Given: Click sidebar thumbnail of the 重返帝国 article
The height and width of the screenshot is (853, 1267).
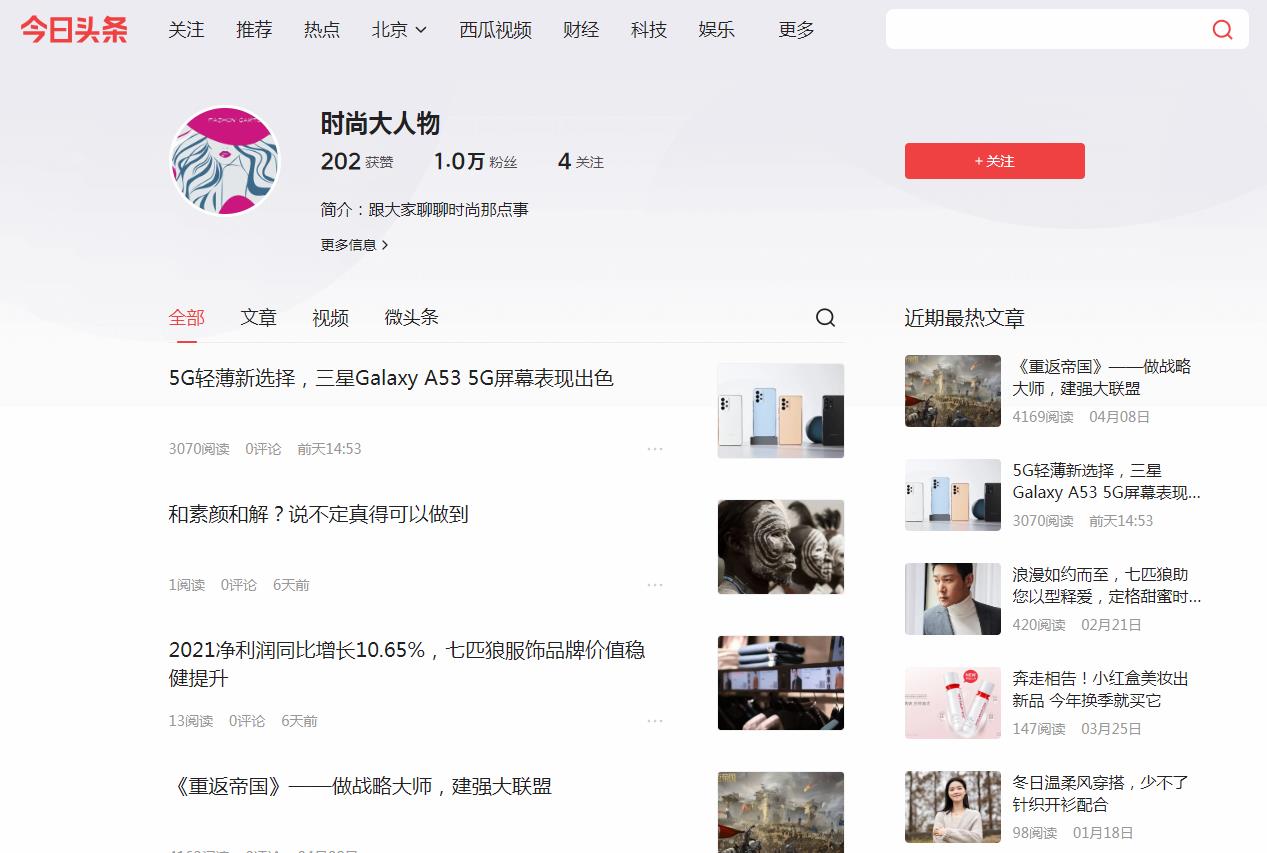Looking at the screenshot, I should point(952,391).
